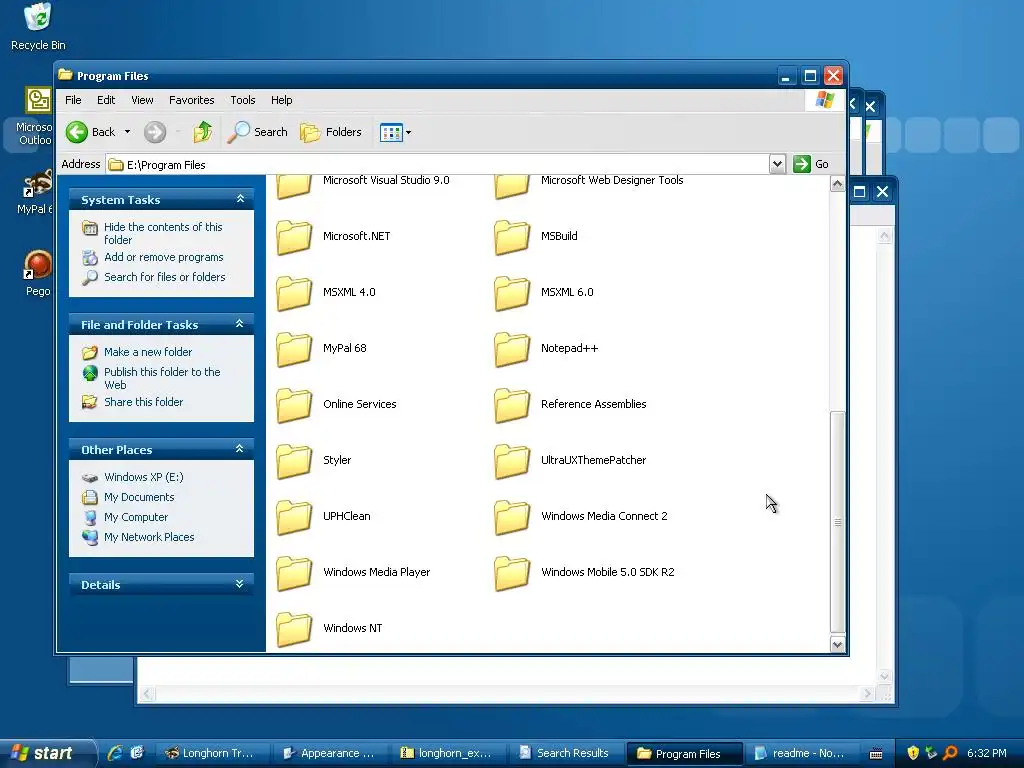Image resolution: width=1024 pixels, height=768 pixels.
Task: Click Share this folder link
Action: (x=143, y=402)
